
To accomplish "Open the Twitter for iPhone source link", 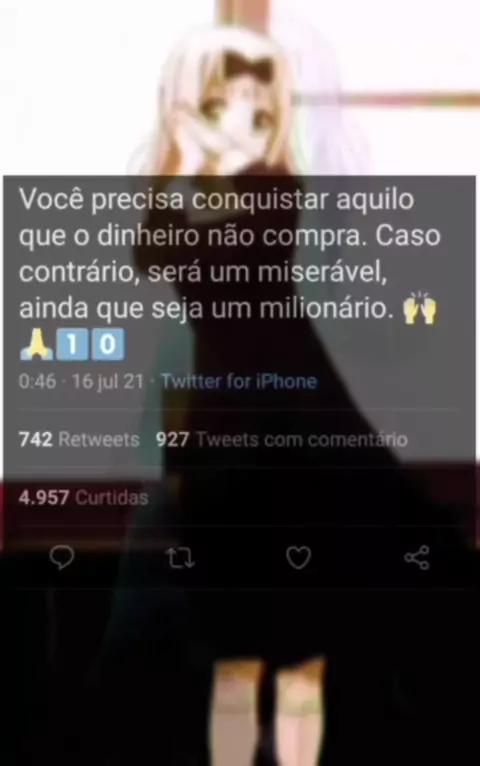I will pos(239,381).
